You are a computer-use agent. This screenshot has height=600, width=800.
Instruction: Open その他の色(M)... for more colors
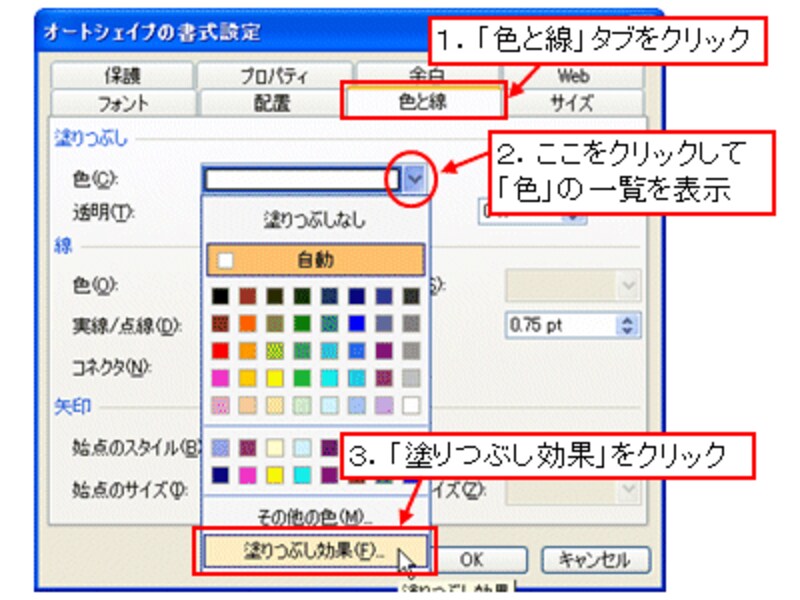(315, 517)
